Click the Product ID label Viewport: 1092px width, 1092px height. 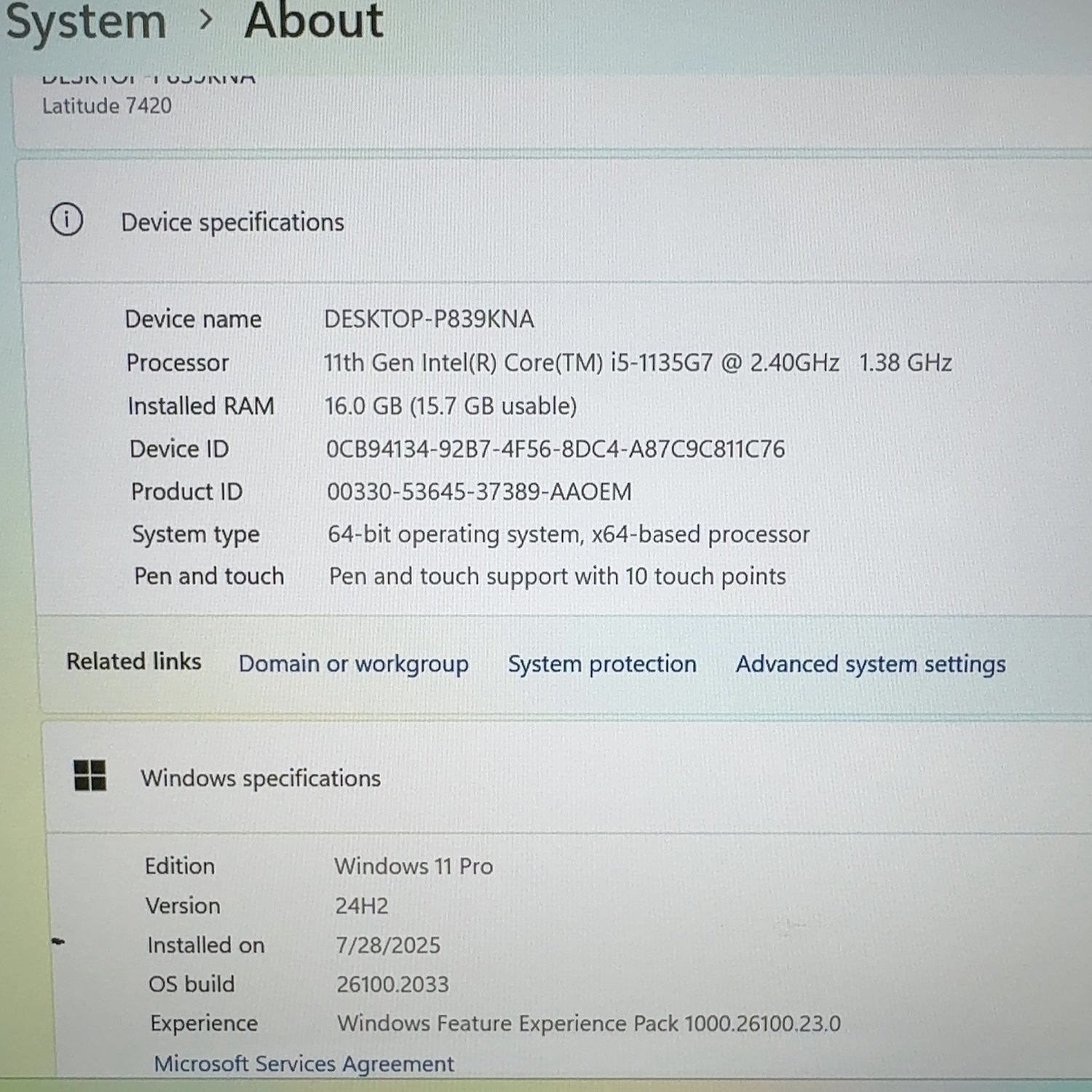(187, 491)
